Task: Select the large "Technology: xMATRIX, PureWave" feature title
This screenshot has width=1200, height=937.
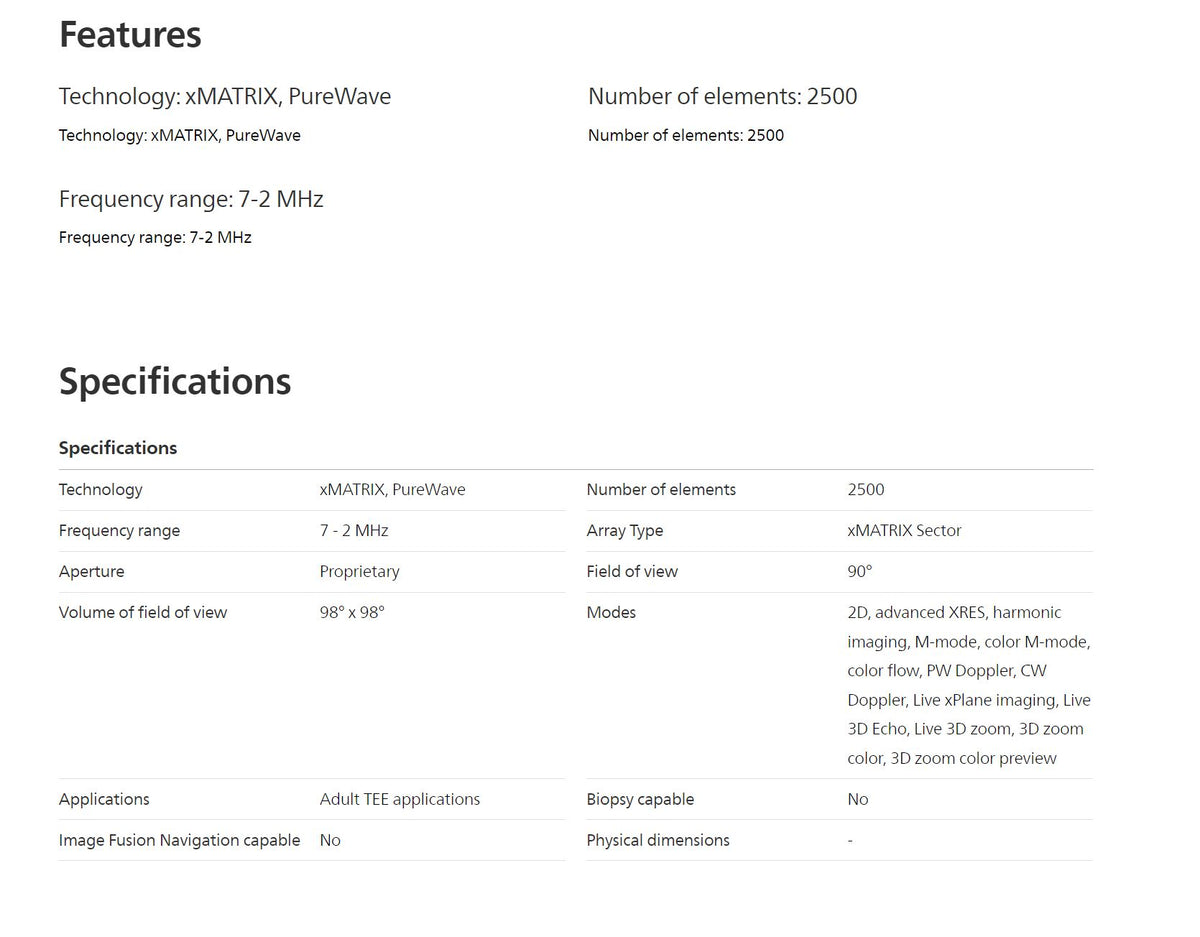Action: pos(225,97)
